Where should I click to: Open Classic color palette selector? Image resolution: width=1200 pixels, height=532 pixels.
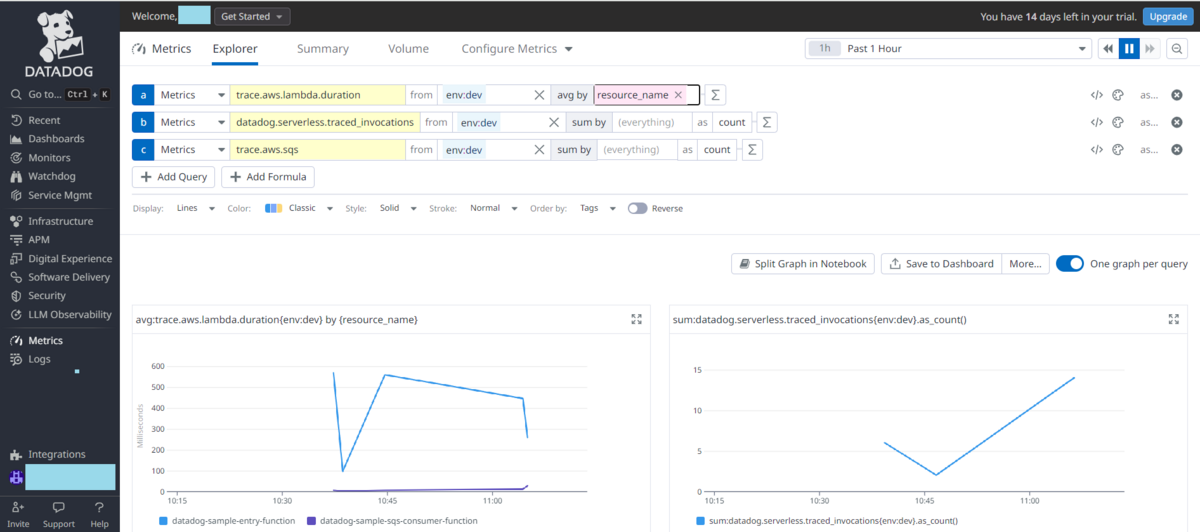[299, 208]
